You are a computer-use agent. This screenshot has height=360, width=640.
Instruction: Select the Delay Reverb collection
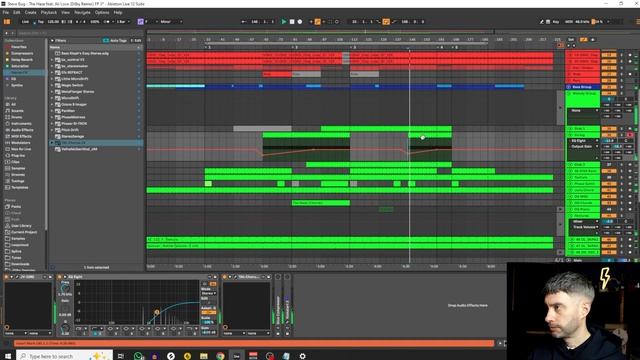(22, 60)
